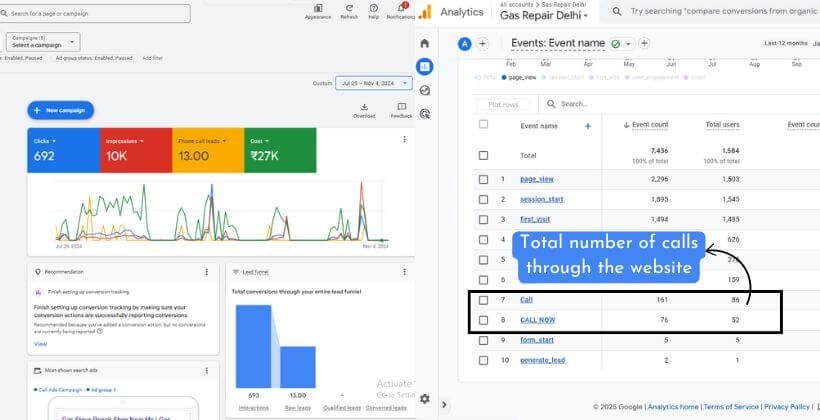Viewport: 820px width, 420px height.
Task: Open Analytics home footer link
Action: tap(673, 407)
